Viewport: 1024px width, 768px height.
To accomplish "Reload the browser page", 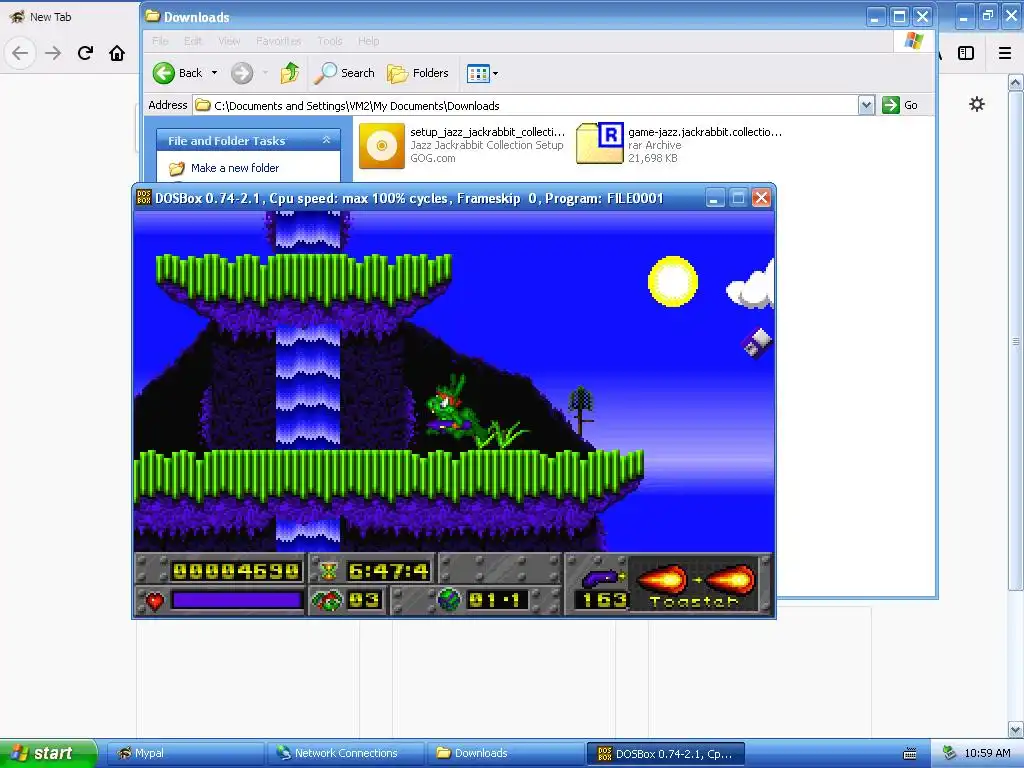I will (85, 53).
